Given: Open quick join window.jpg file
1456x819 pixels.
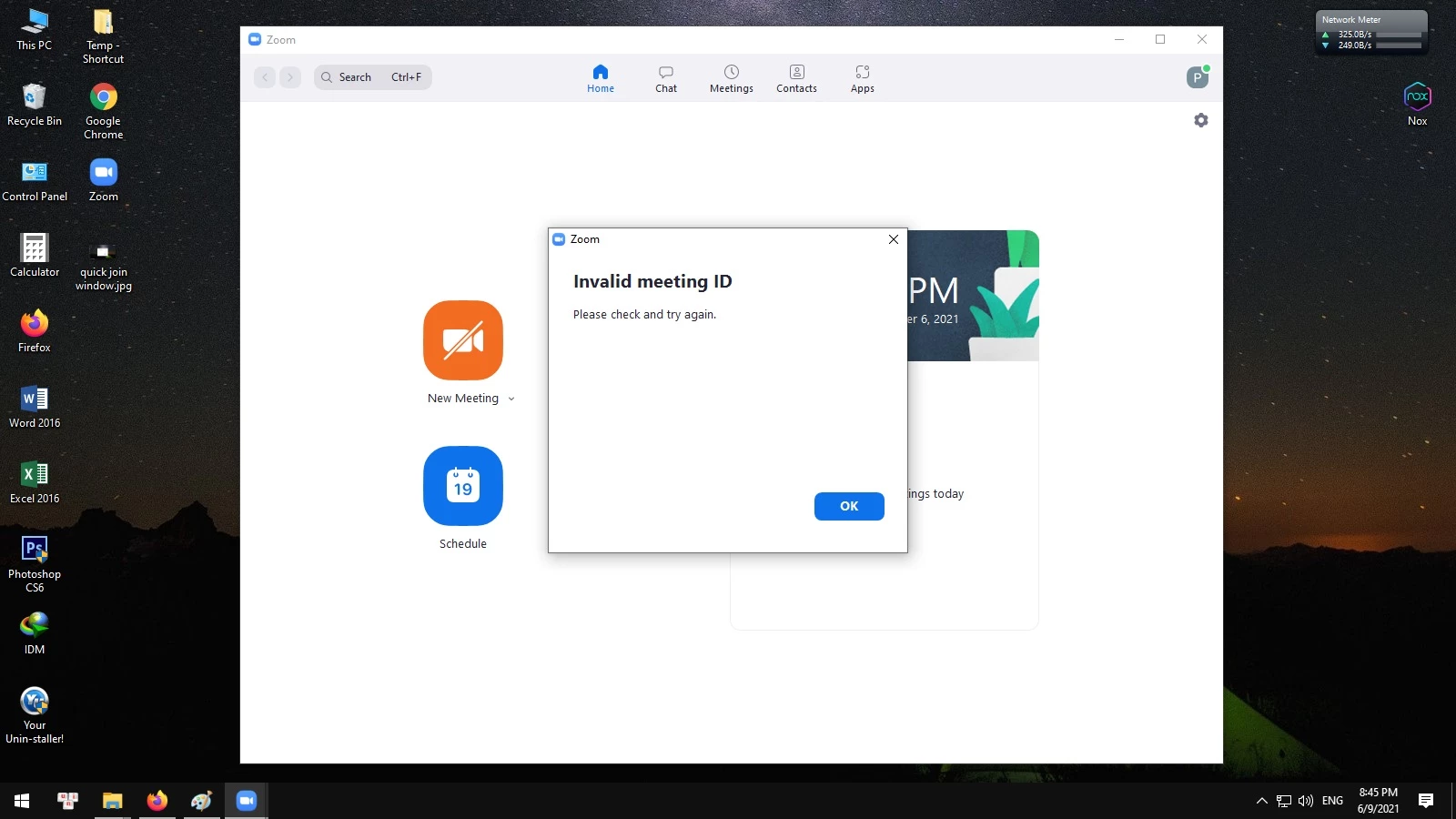Looking at the screenshot, I should (x=103, y=266).
